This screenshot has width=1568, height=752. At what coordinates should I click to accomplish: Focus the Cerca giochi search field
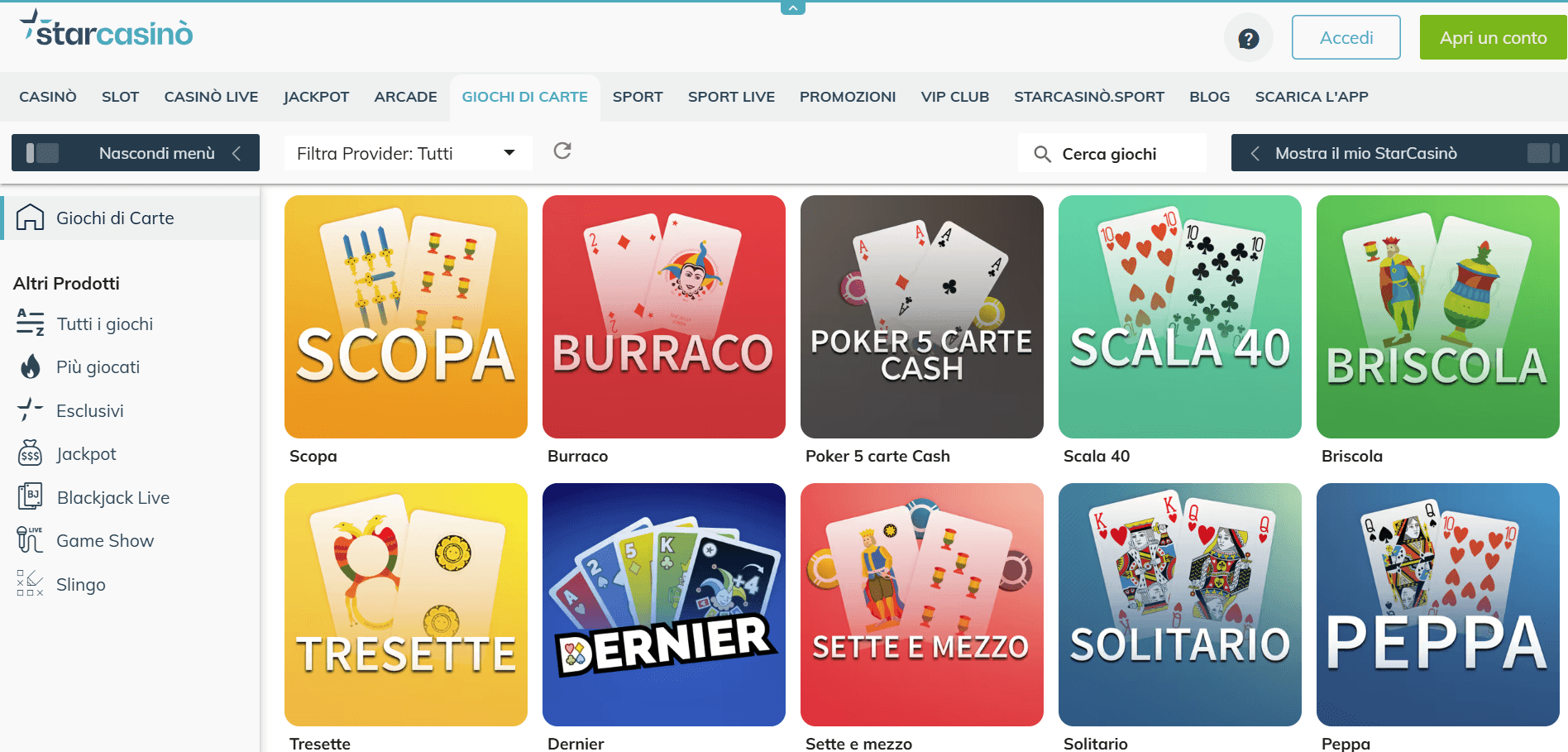1111,154
